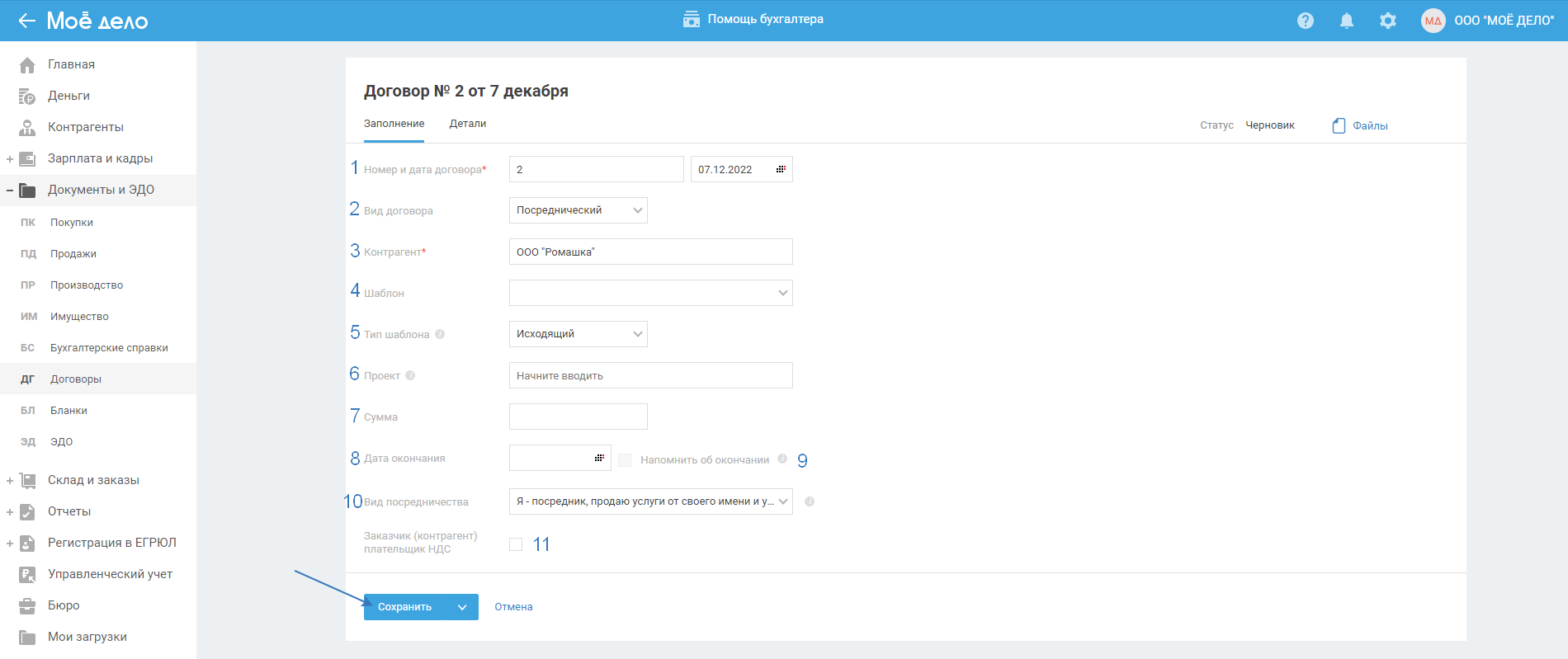1568x659 pixels.
Task: Open Контрагенты in the sidebar
Action: pos(85,127)
